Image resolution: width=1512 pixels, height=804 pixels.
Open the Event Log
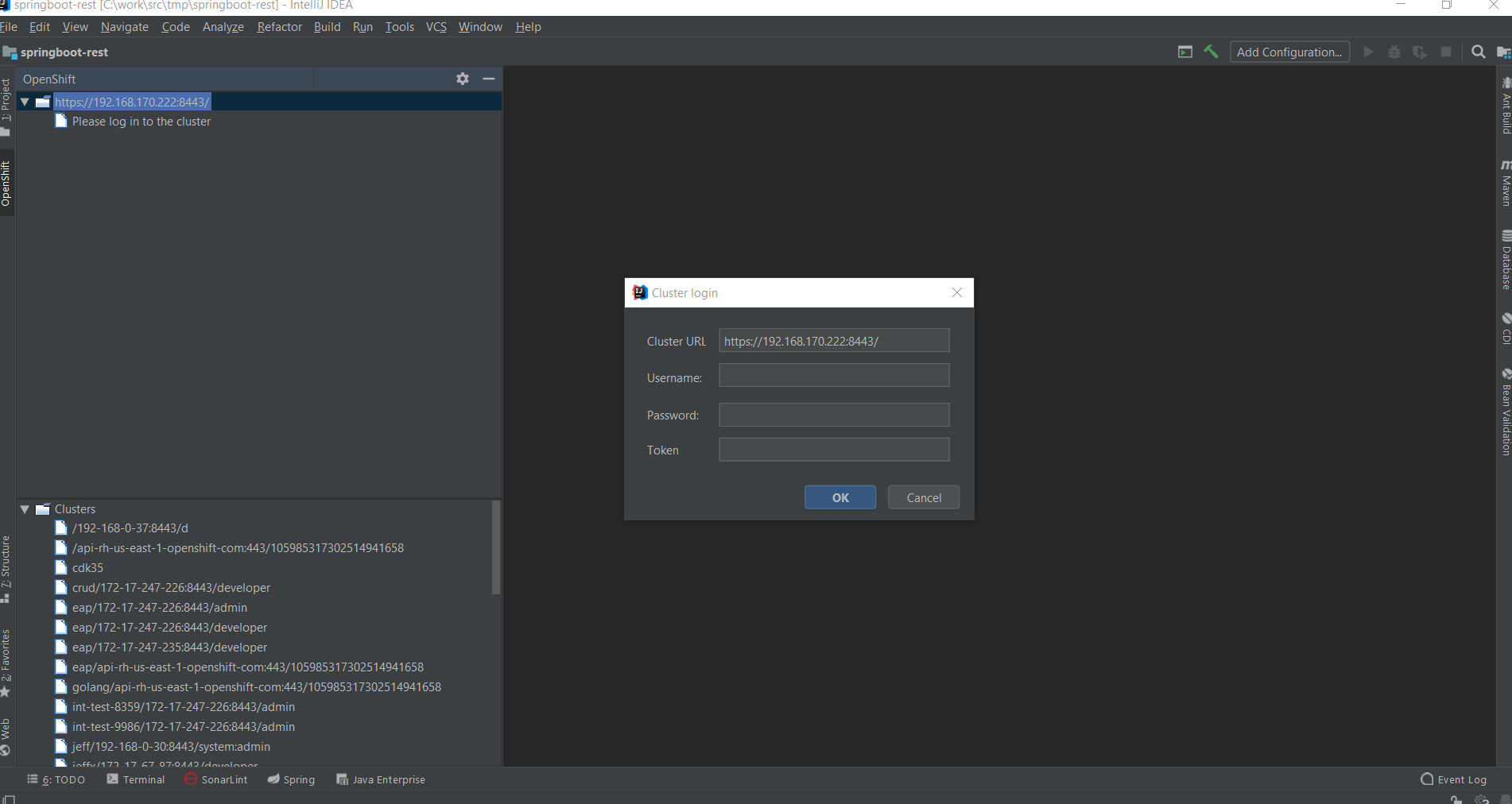[1454, 779]
